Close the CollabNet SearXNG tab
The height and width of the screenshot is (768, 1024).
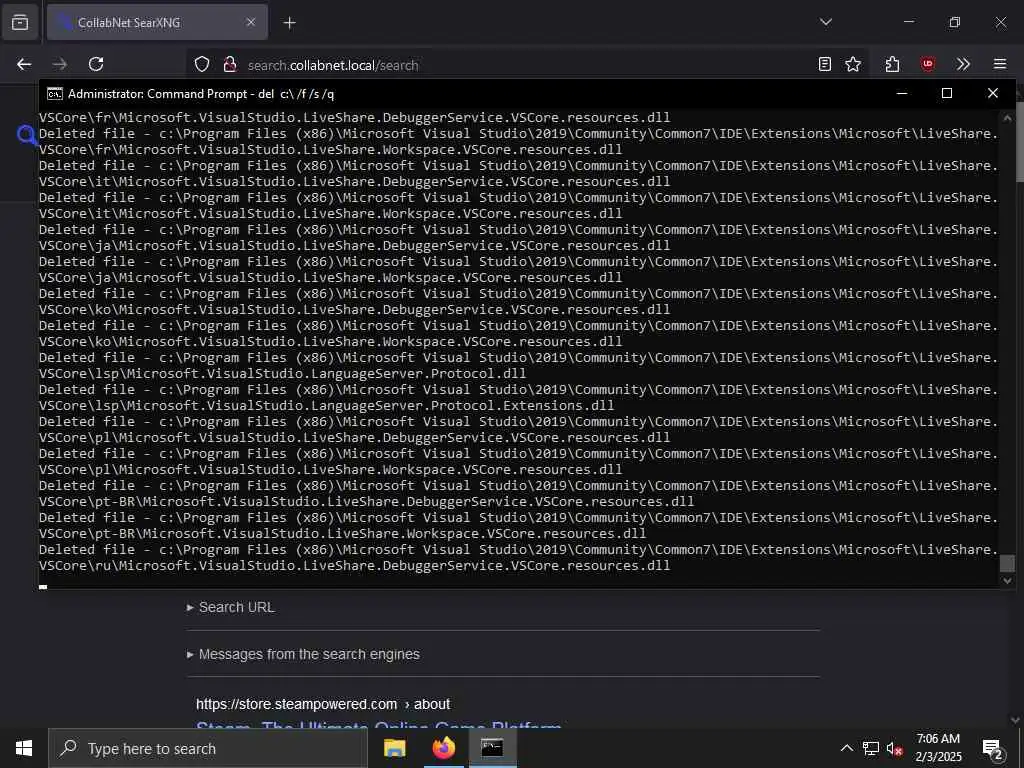pos(250,22)
